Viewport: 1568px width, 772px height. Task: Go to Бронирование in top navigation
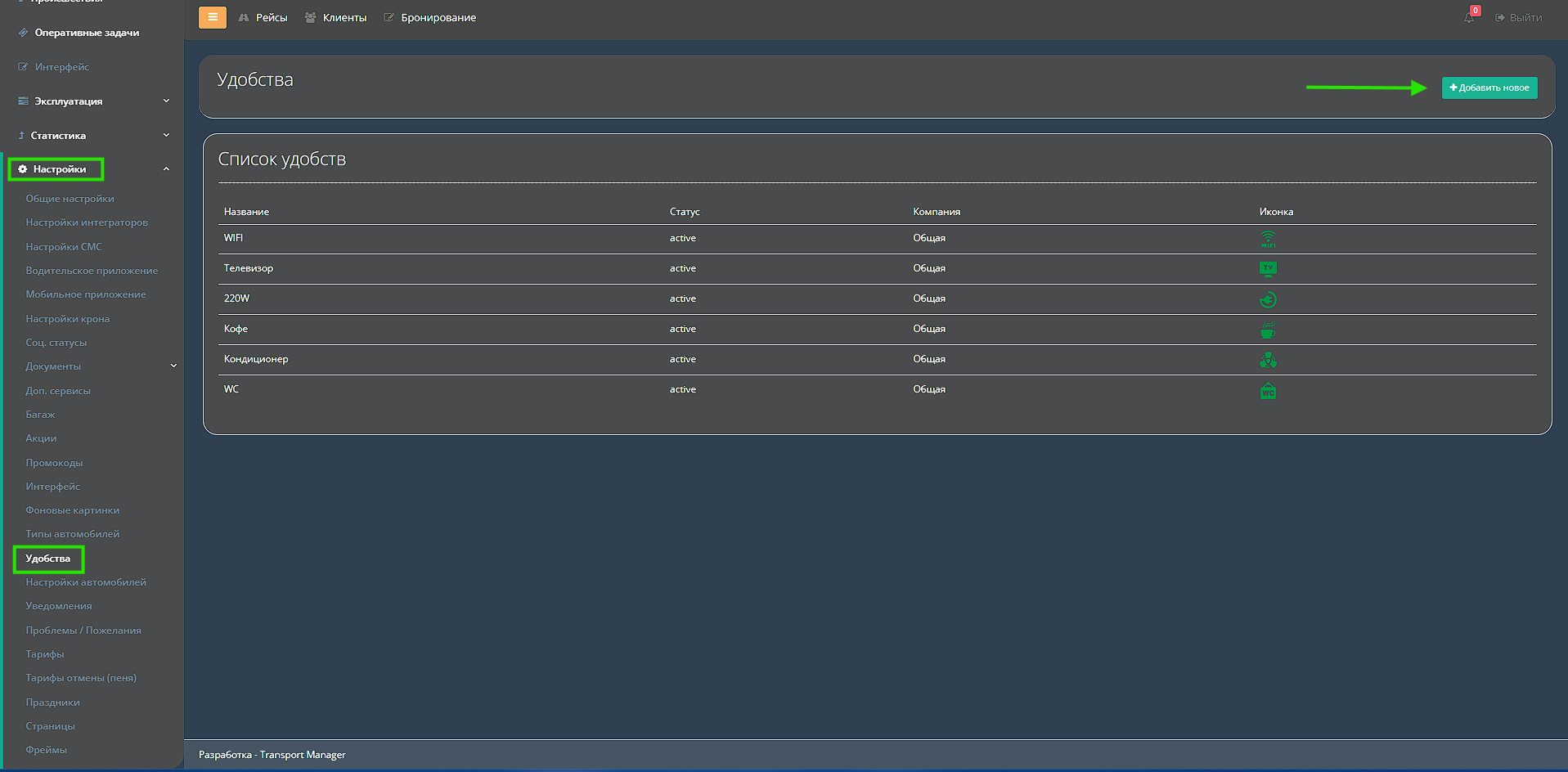[430, 18]
